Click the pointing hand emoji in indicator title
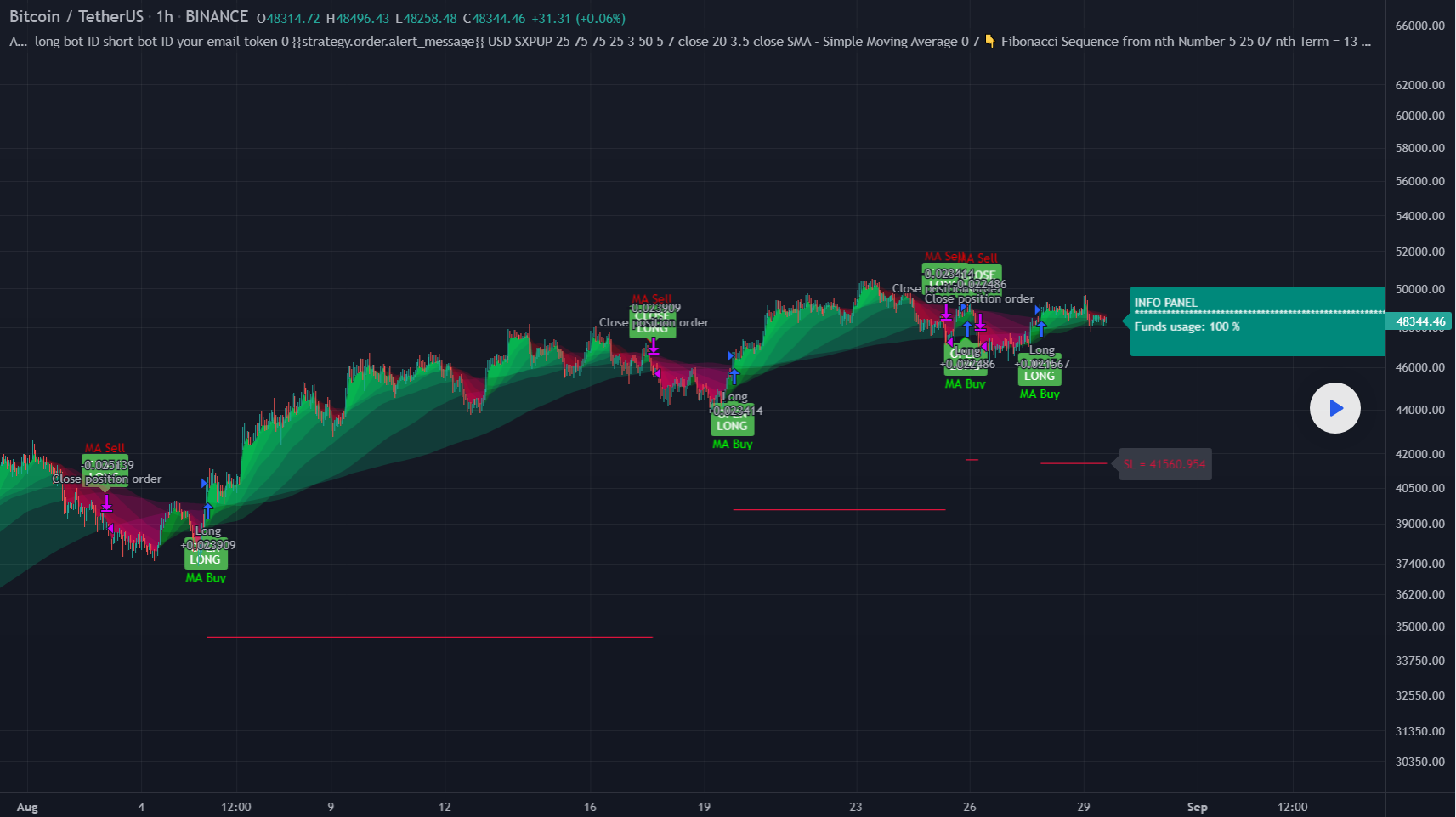1456x817 pixels. (989, 41)
